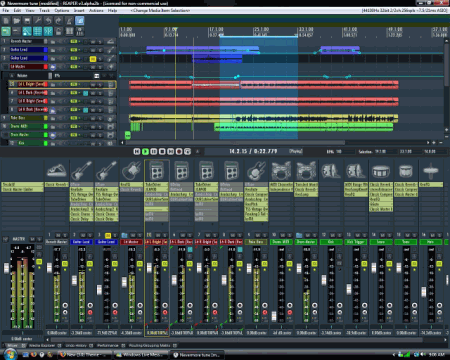450x360 pixels.
Task: Toggle solo on Guitar Lead track 2
Action: click(100, 50)
